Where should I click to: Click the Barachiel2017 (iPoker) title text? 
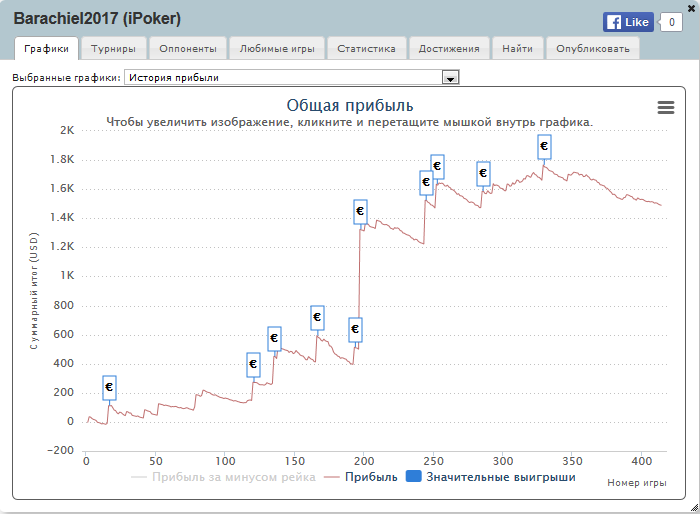pos(97,19)
